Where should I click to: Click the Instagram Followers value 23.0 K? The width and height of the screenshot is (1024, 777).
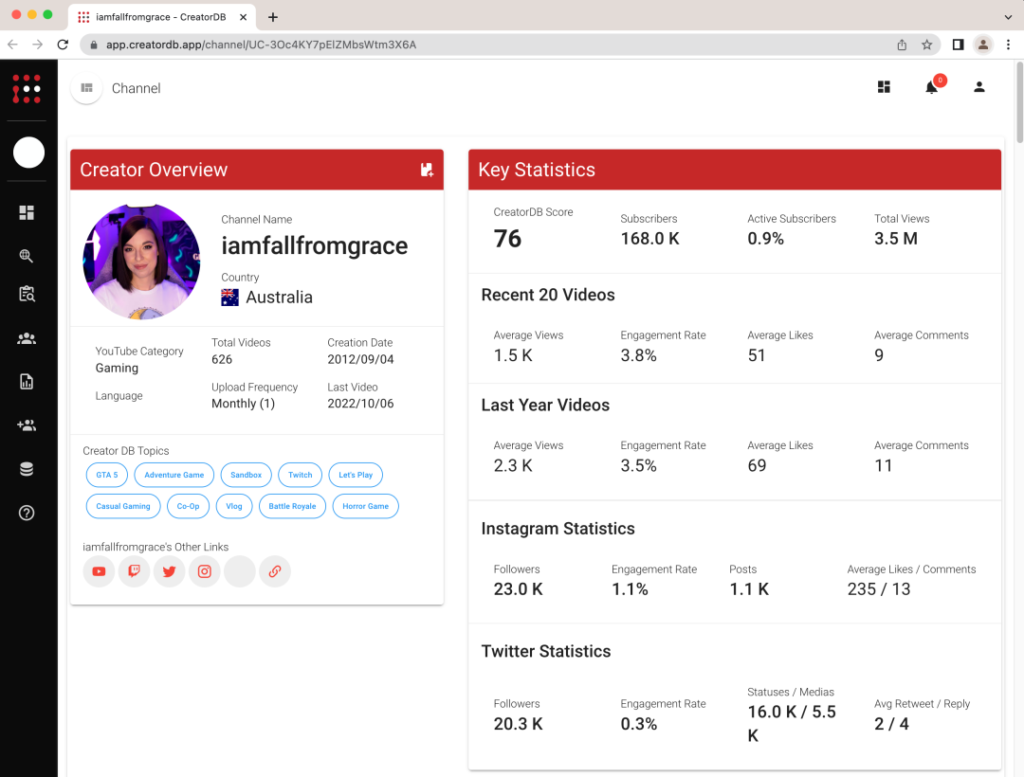[519, 589]
